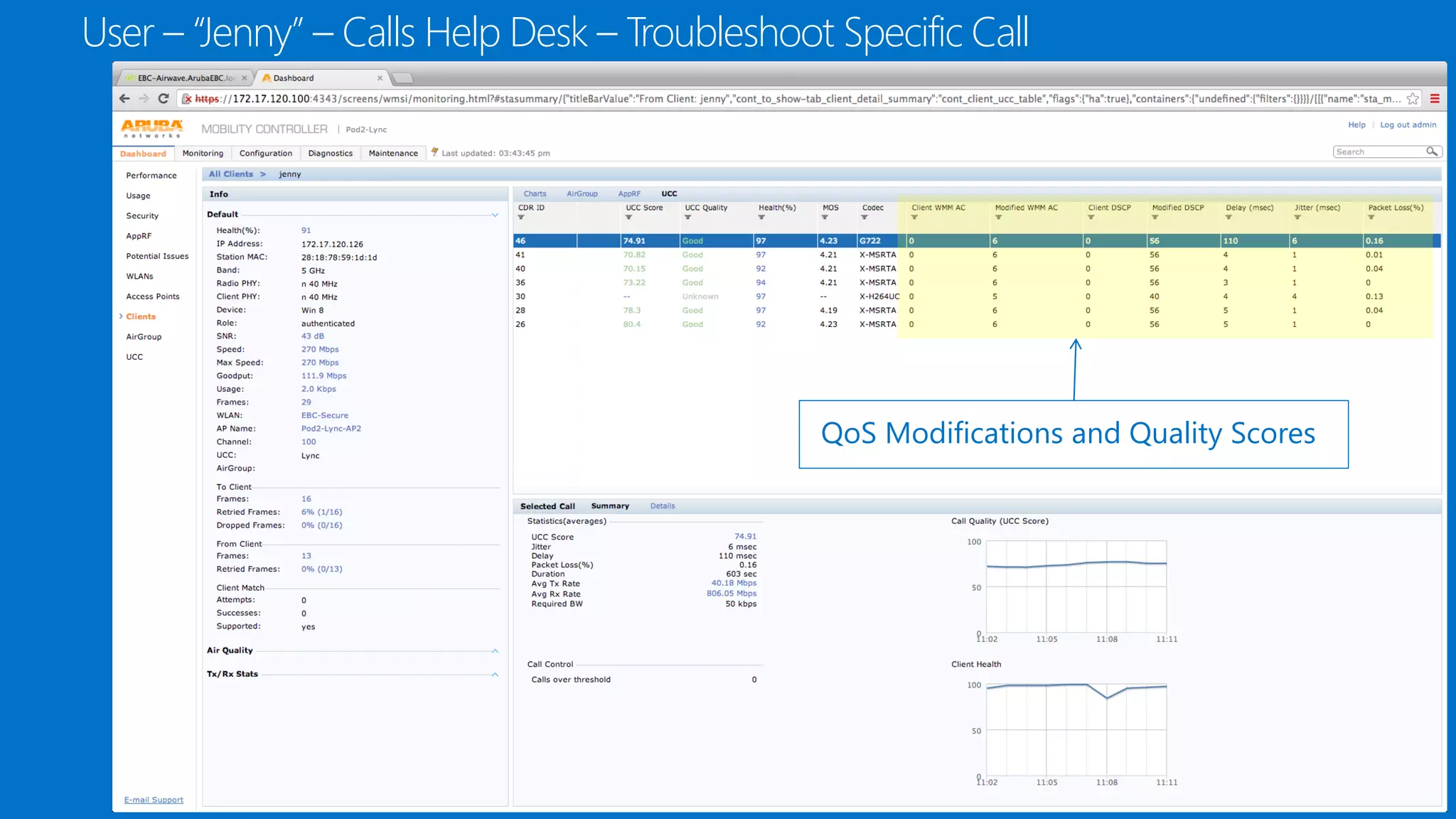Switch to the Charts client tab
The height and width of the screenshot is (819, 1456).
coord(535,193)
